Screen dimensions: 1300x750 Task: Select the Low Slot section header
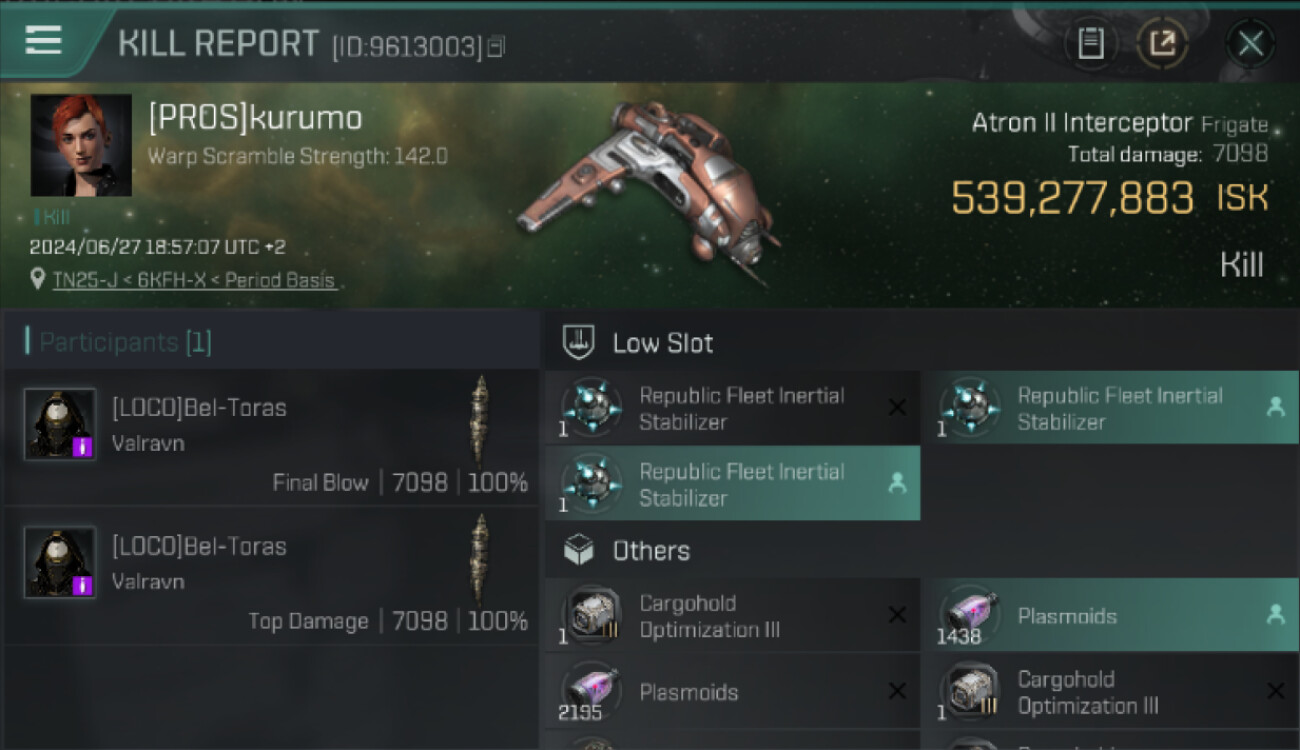[663, 343]
